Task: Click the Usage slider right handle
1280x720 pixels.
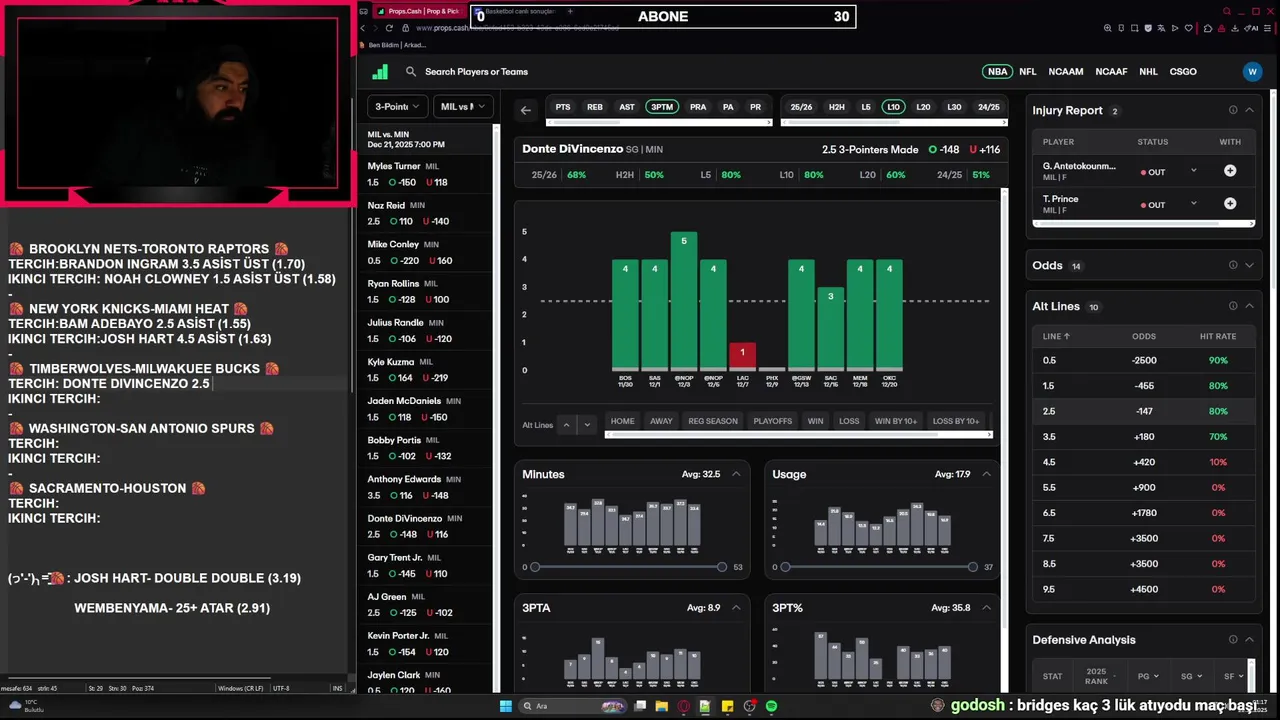Action: click(x=972, y=567)
